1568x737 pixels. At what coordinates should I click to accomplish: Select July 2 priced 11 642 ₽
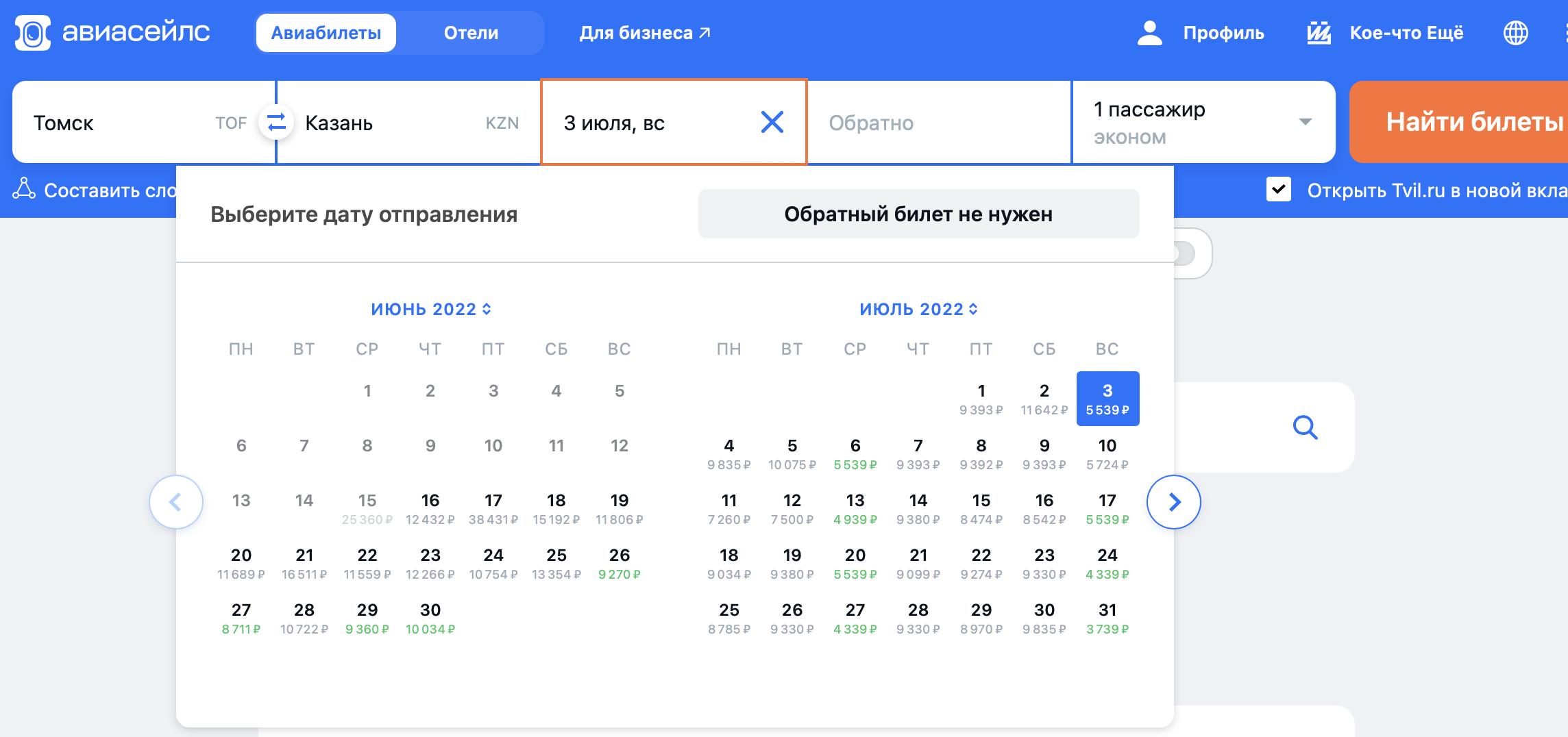[1044, 399]
